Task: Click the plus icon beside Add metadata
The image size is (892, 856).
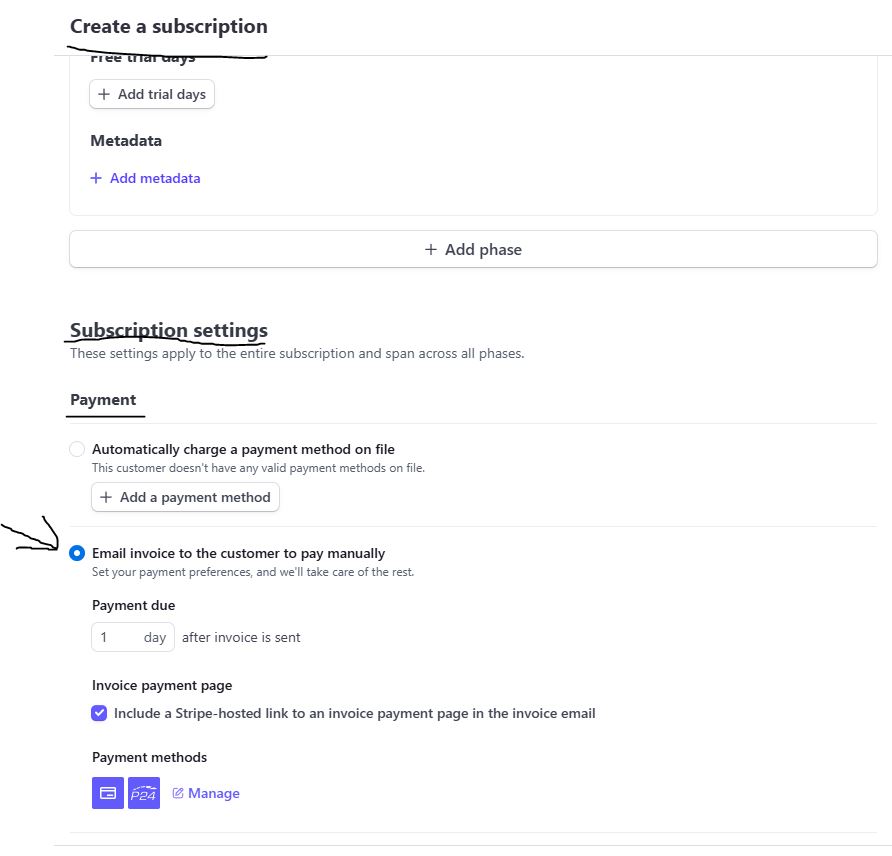Action: (x=95, y=178)
